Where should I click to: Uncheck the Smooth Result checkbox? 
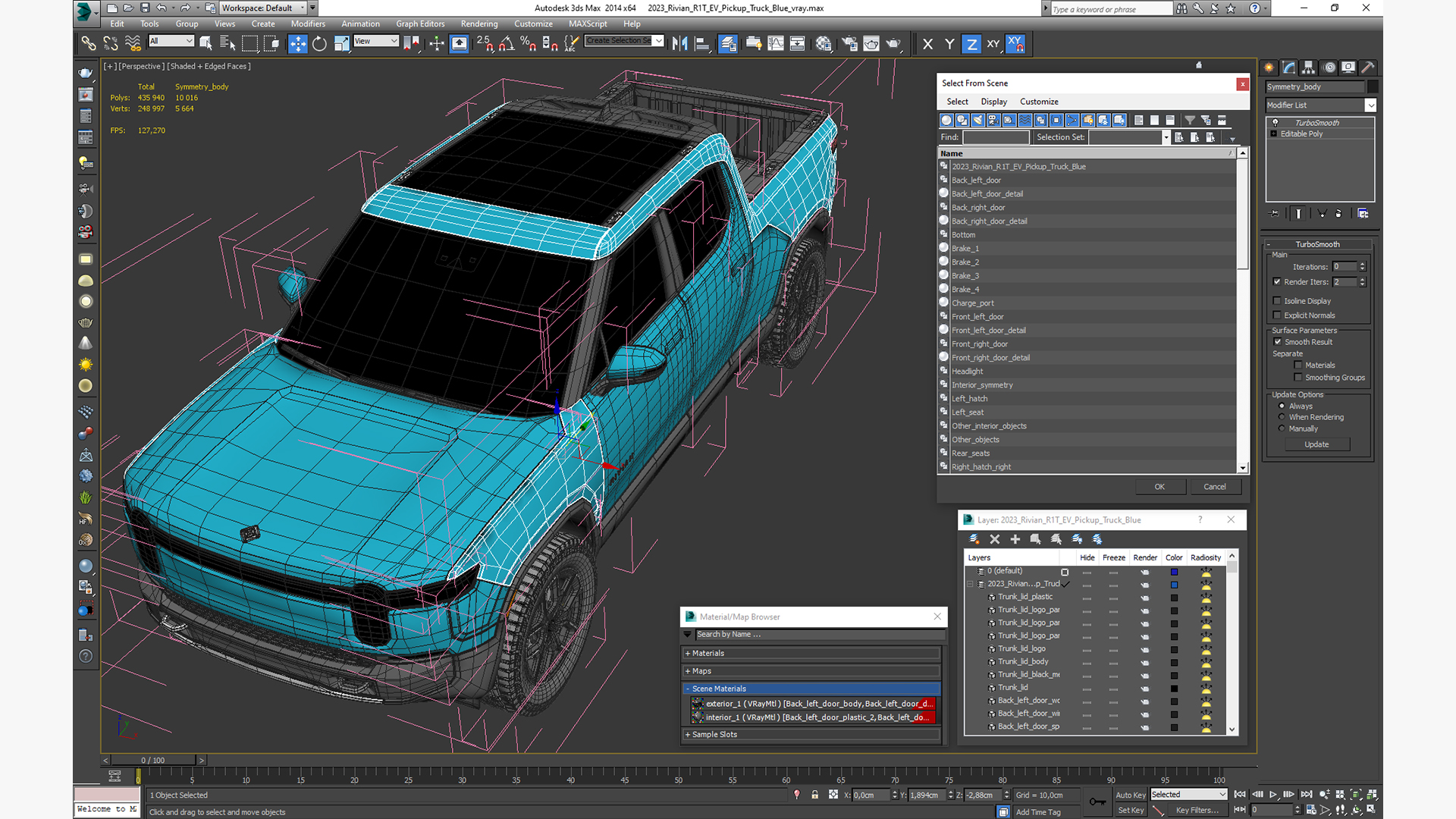pyautogui.click(x=1278, y=342)
